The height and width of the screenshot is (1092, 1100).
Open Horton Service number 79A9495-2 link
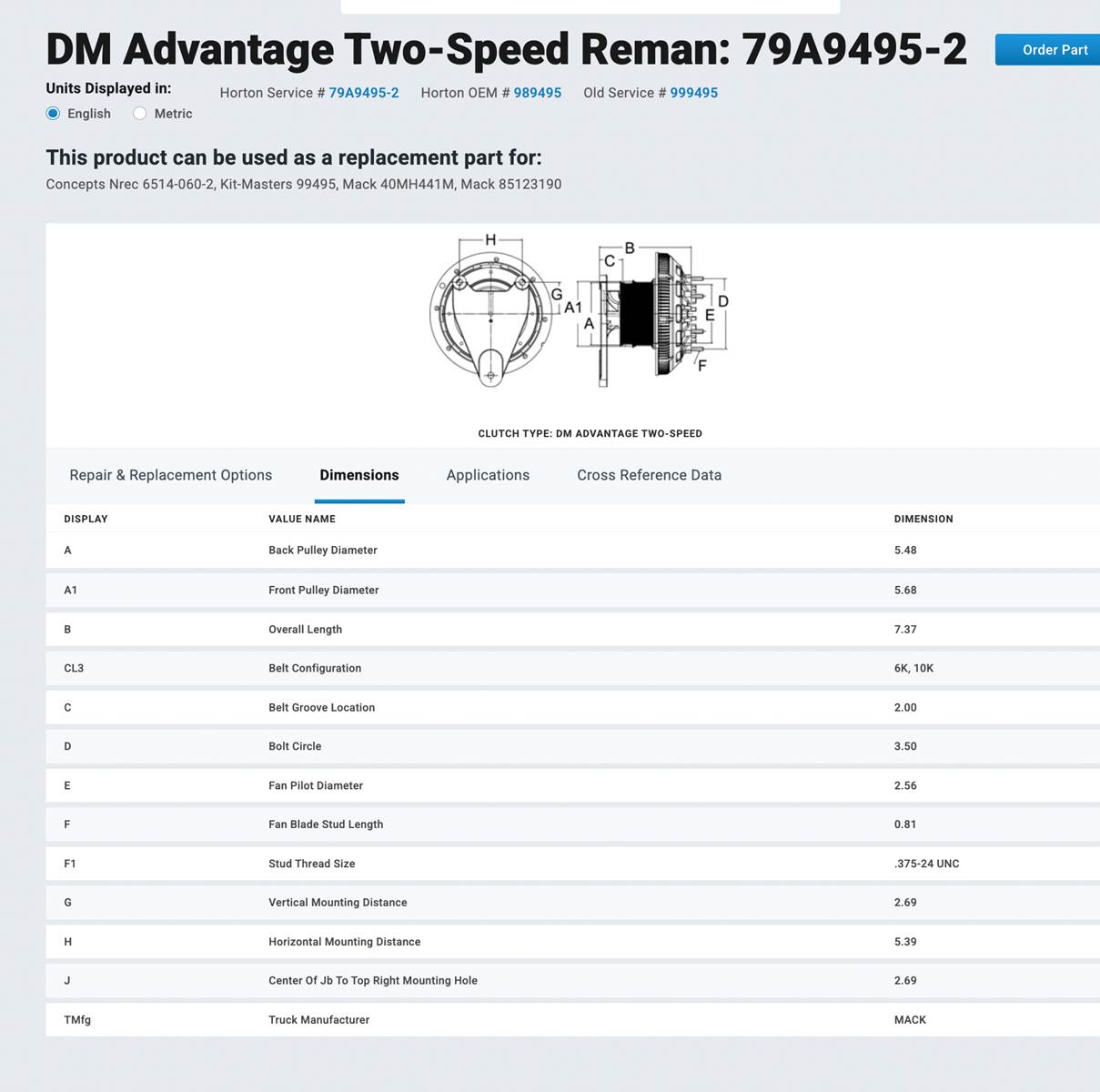click(363, 93)
